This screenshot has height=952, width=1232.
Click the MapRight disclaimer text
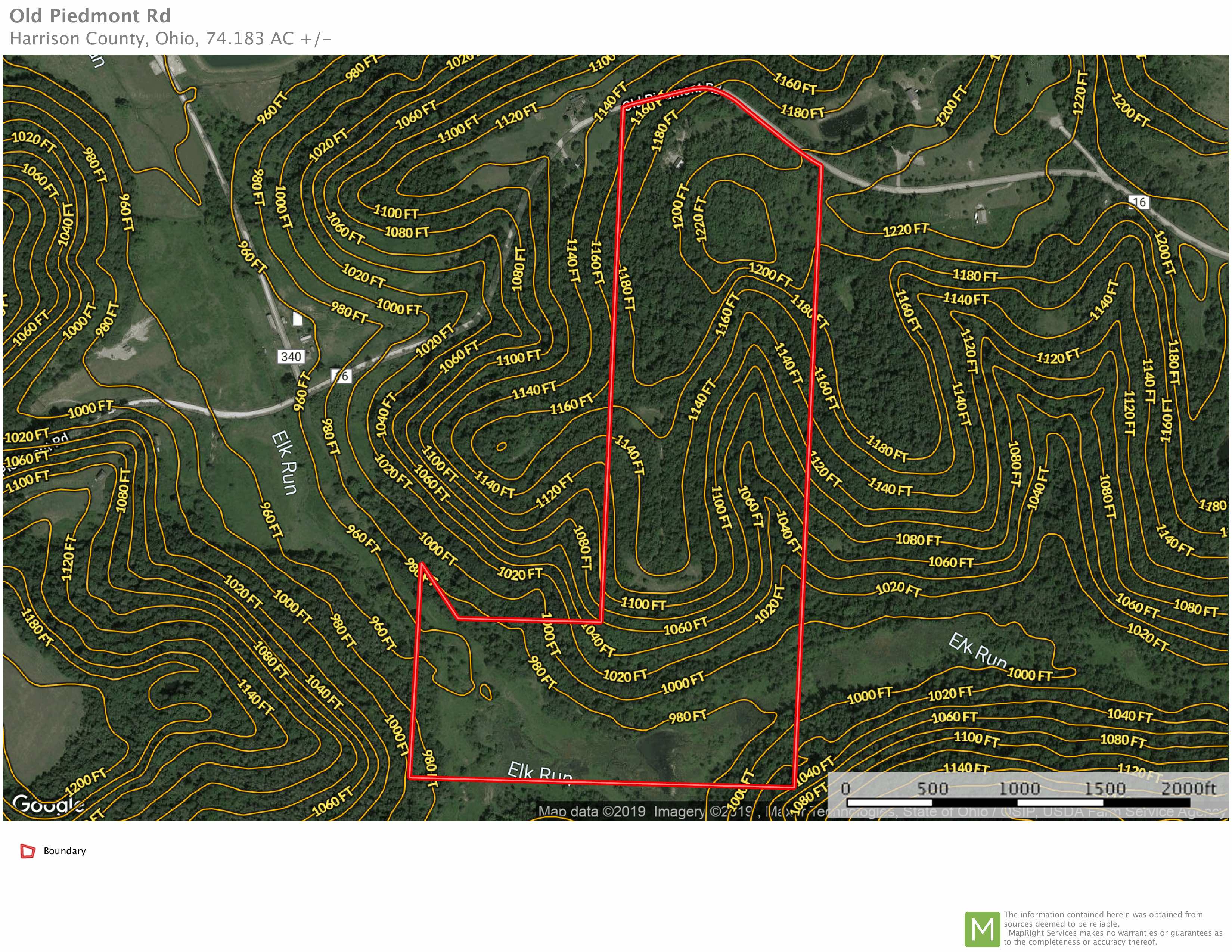coord(1112,928)
